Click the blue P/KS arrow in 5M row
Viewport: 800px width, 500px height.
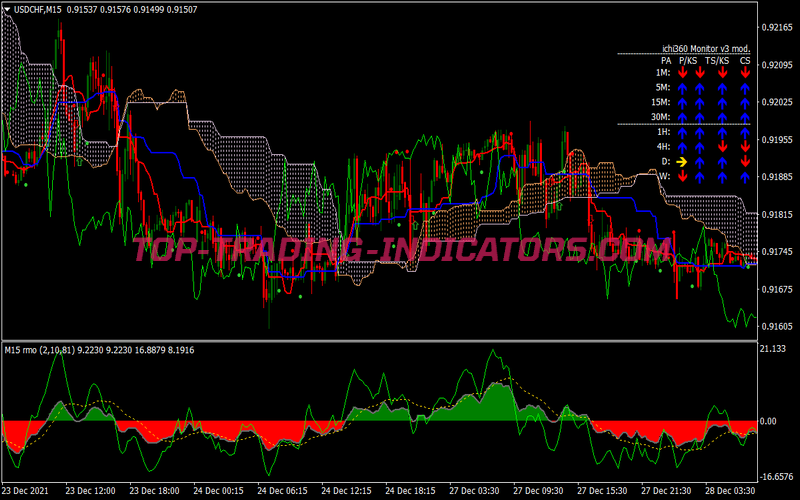click(699, 88)
